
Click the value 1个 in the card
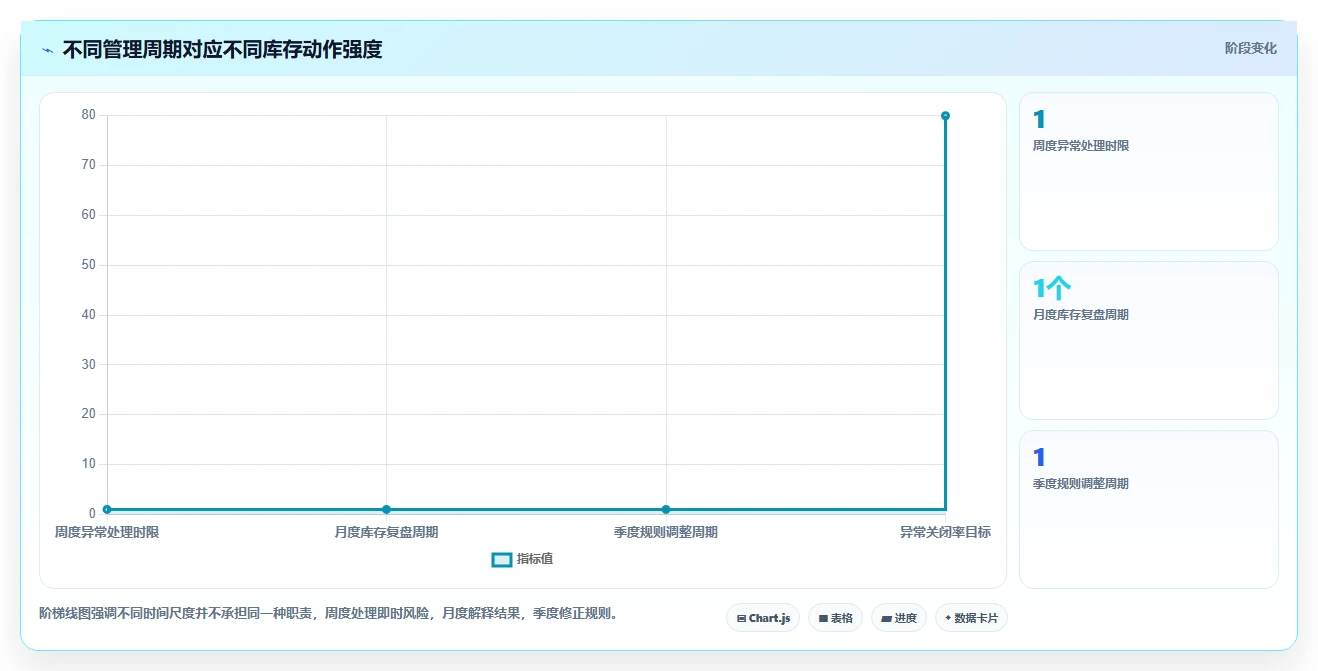(x=1052, y=289)
